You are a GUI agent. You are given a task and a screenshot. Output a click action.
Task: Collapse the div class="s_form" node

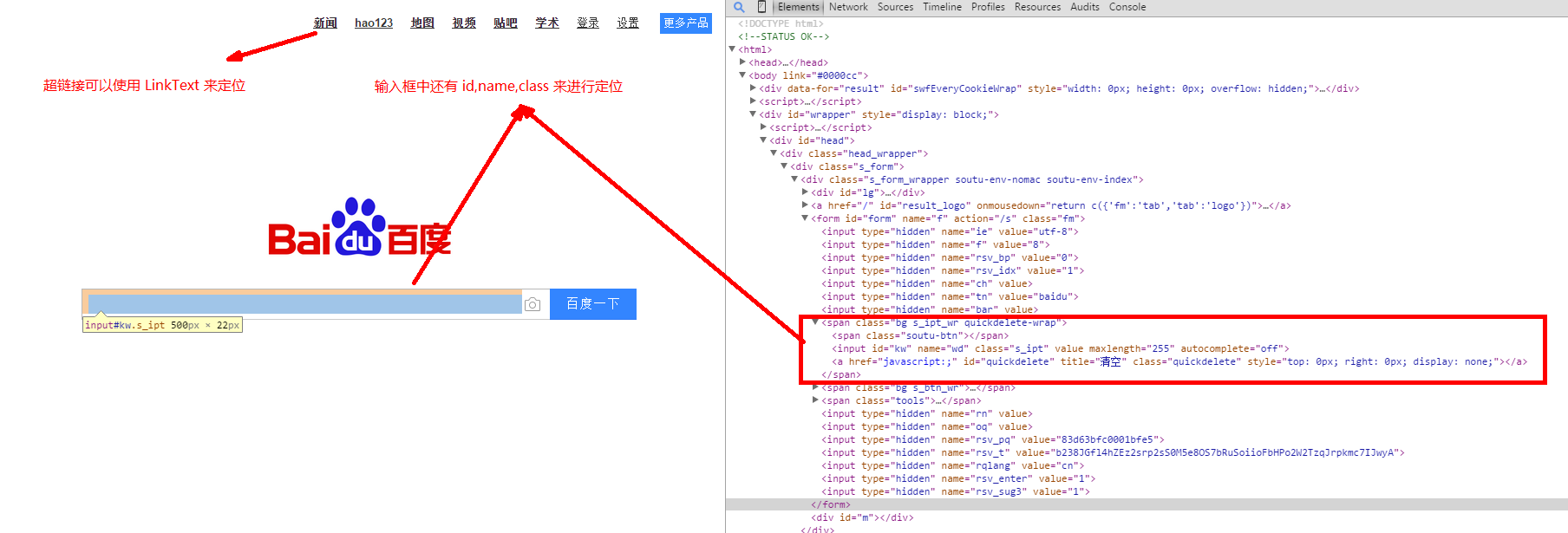[784, 166]
